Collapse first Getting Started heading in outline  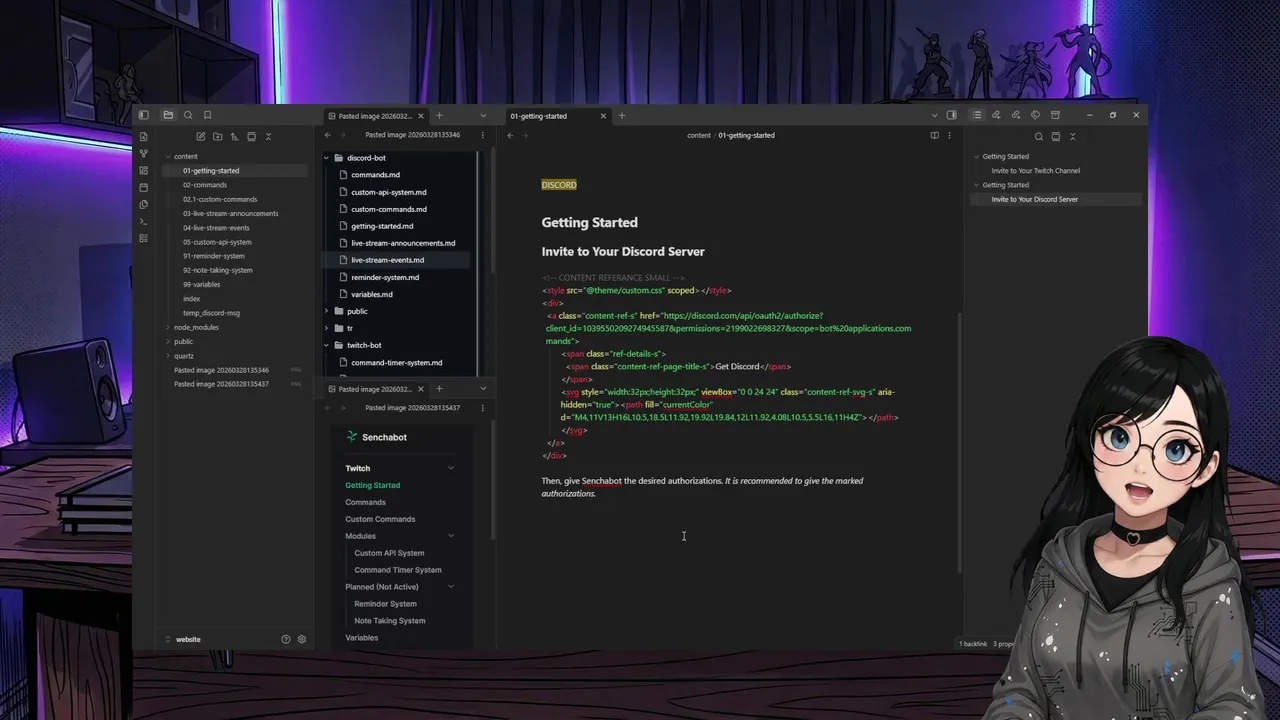[976, 156]
